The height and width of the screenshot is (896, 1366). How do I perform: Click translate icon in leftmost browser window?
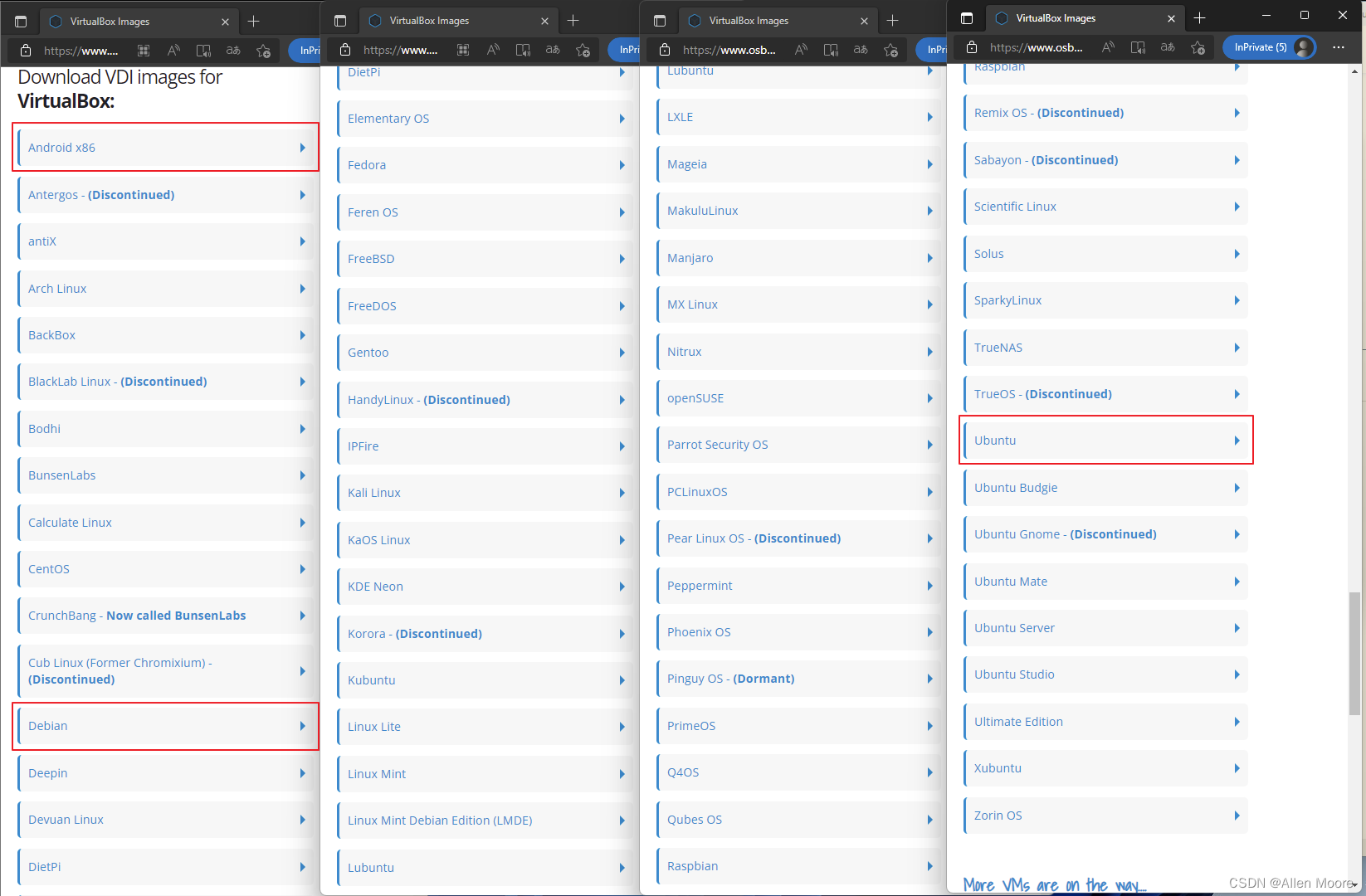click(x=233, y=51)
